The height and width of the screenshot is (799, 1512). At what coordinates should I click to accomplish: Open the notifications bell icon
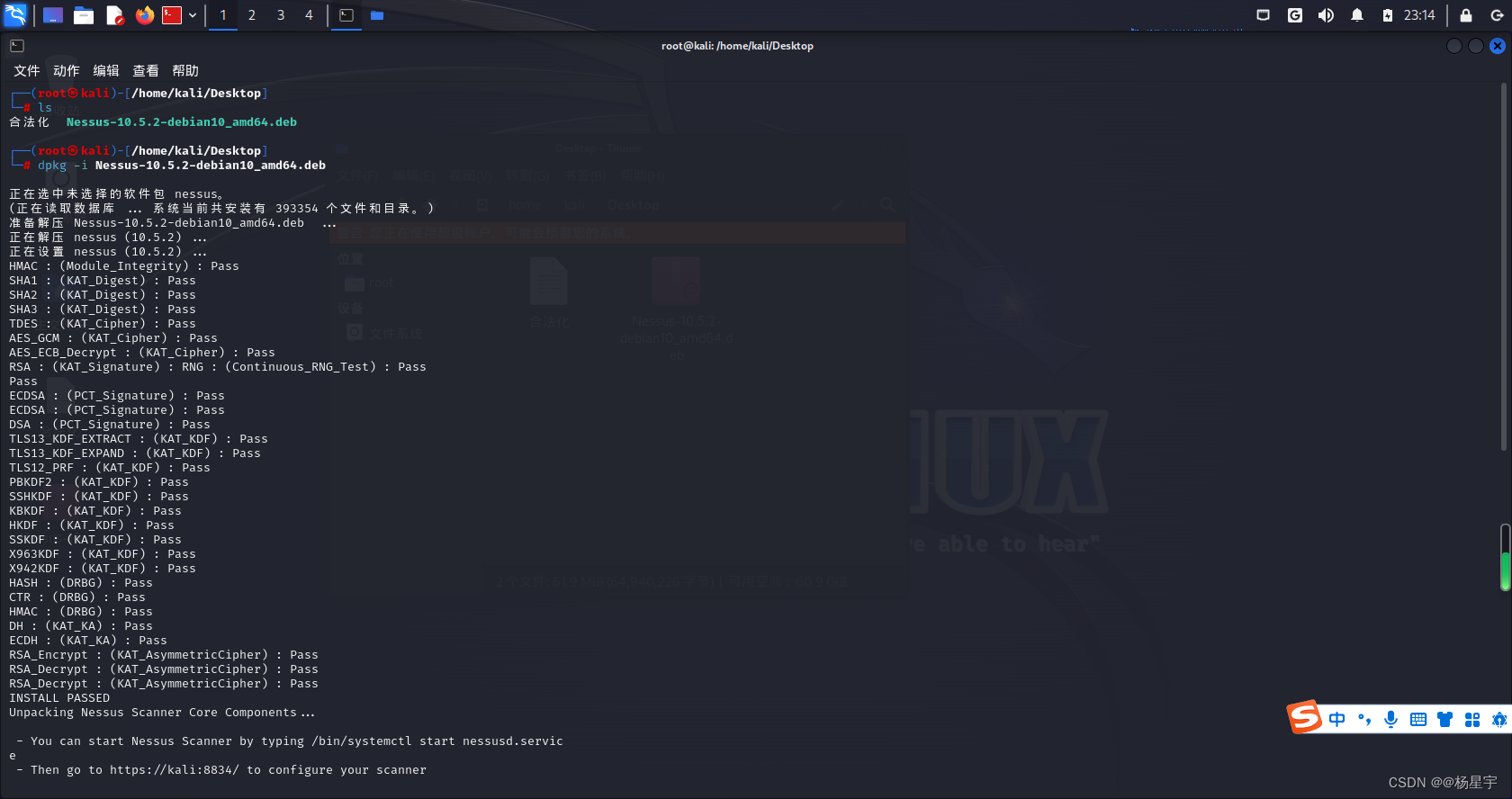pyautogui.click(x=1357, y=15)
